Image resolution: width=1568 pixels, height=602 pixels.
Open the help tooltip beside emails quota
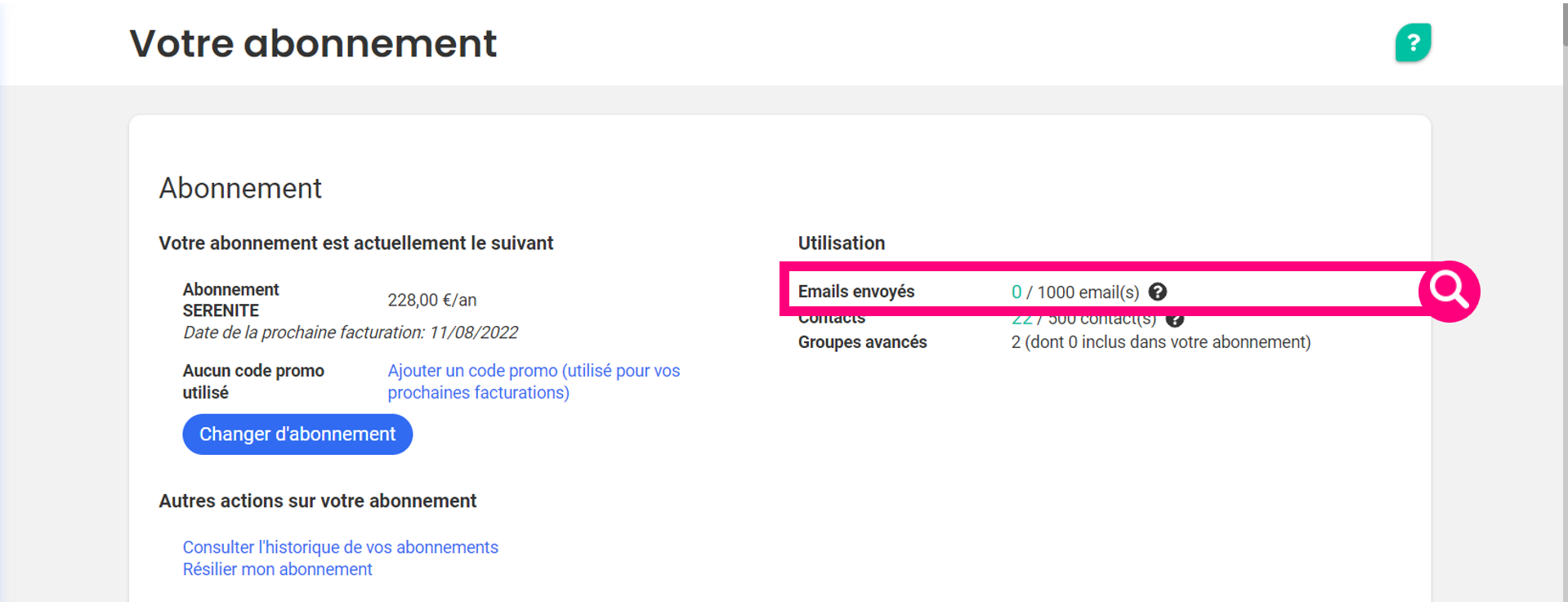[1157, 292]
